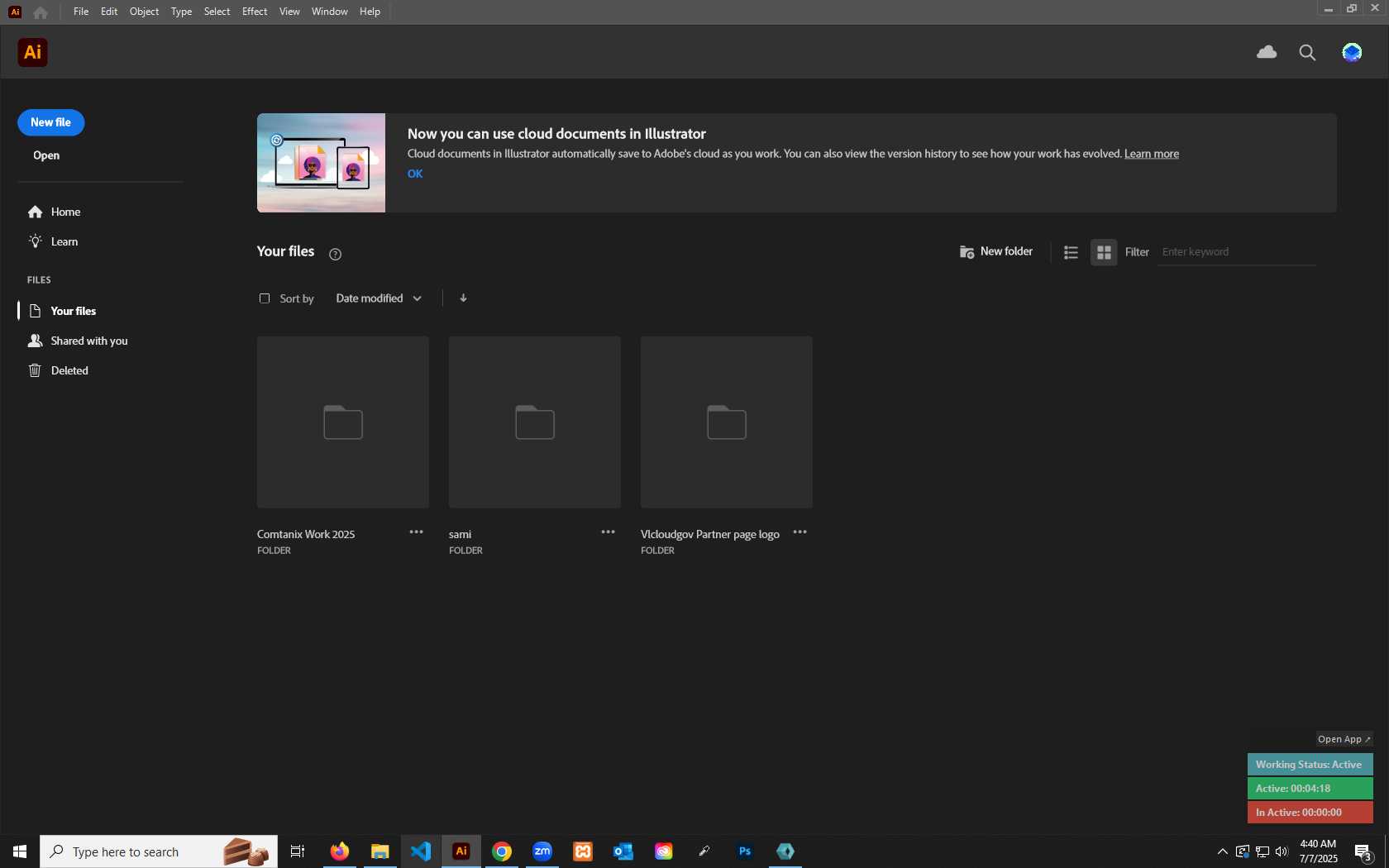
Task: Open Firefox from taskbar
Action: [340, 851]
